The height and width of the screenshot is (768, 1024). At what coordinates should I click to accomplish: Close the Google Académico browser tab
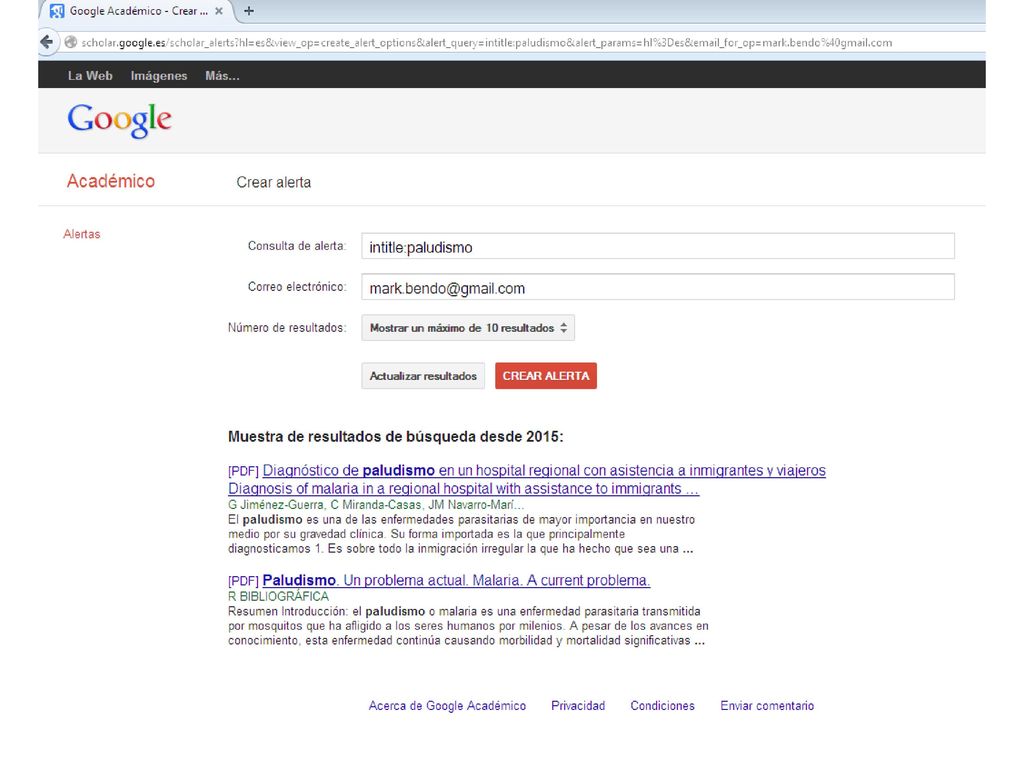219,11
